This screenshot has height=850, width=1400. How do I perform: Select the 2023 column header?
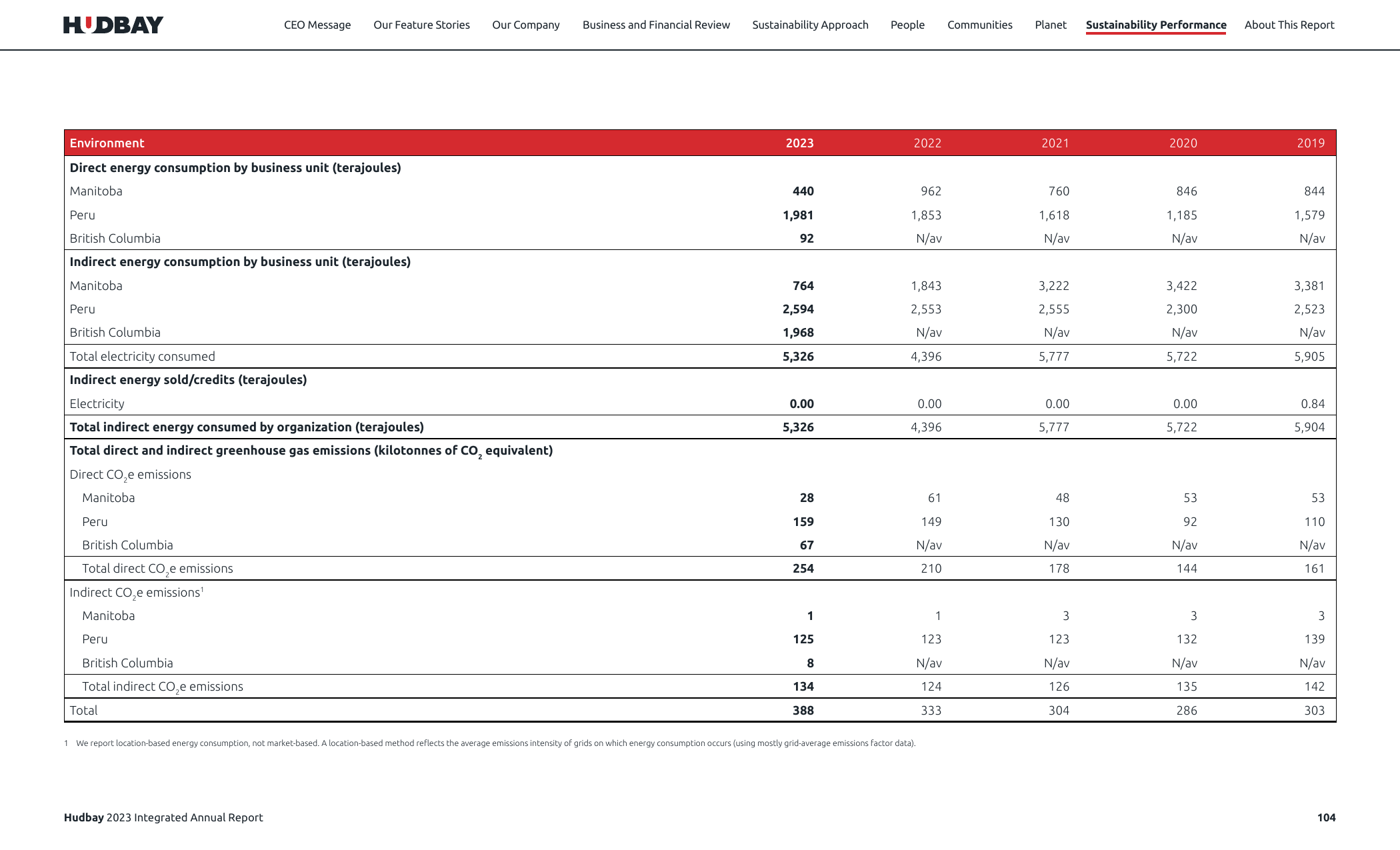(799, 143)
